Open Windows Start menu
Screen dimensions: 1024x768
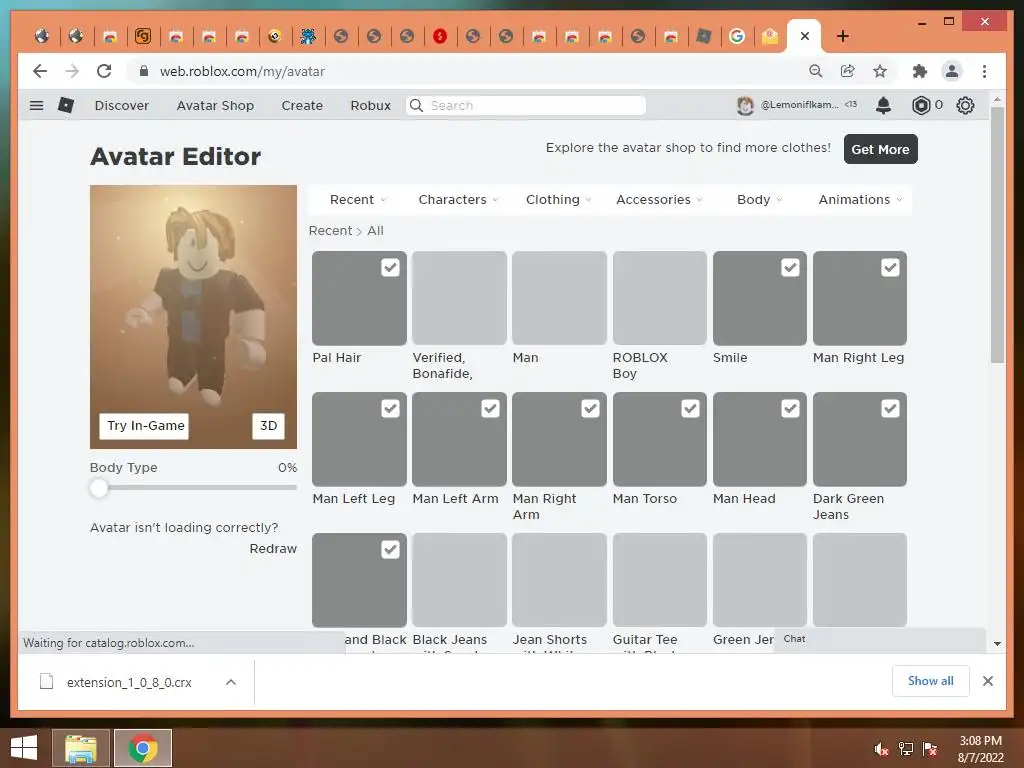coord(24,748)
